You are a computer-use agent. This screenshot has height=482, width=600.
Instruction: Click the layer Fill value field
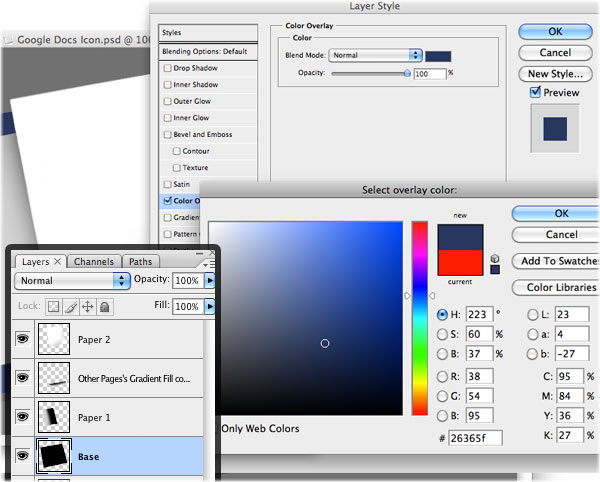click(188, 306)
